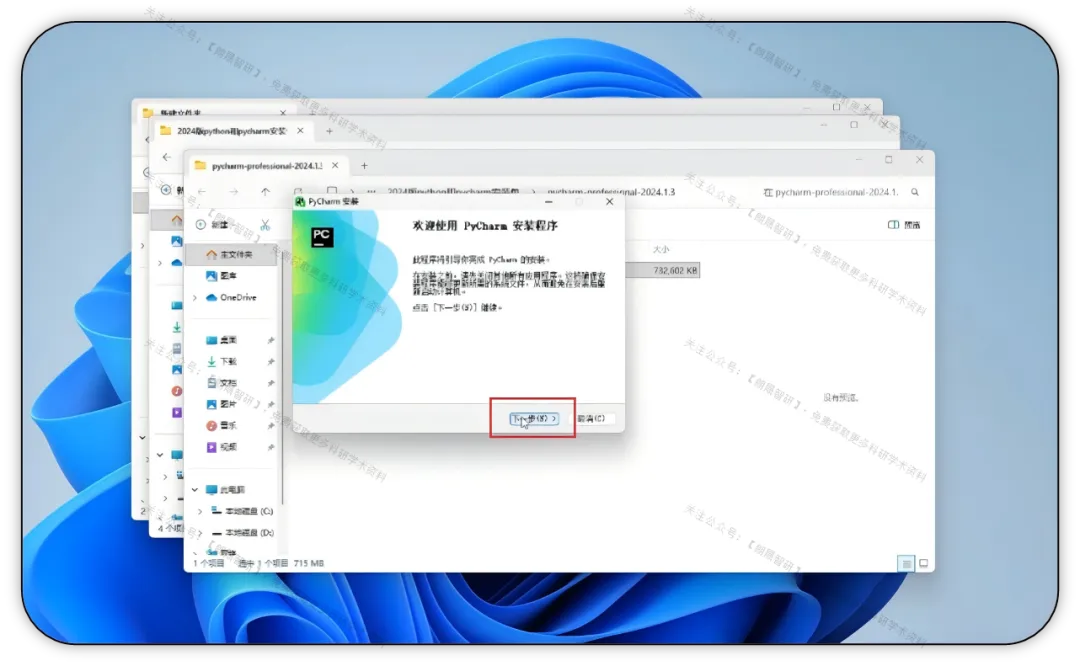Image resolution: width=1080 pixels, height=666 pixels.
Task: Minimize the PyCharm installer dialog
Action: 549,202
